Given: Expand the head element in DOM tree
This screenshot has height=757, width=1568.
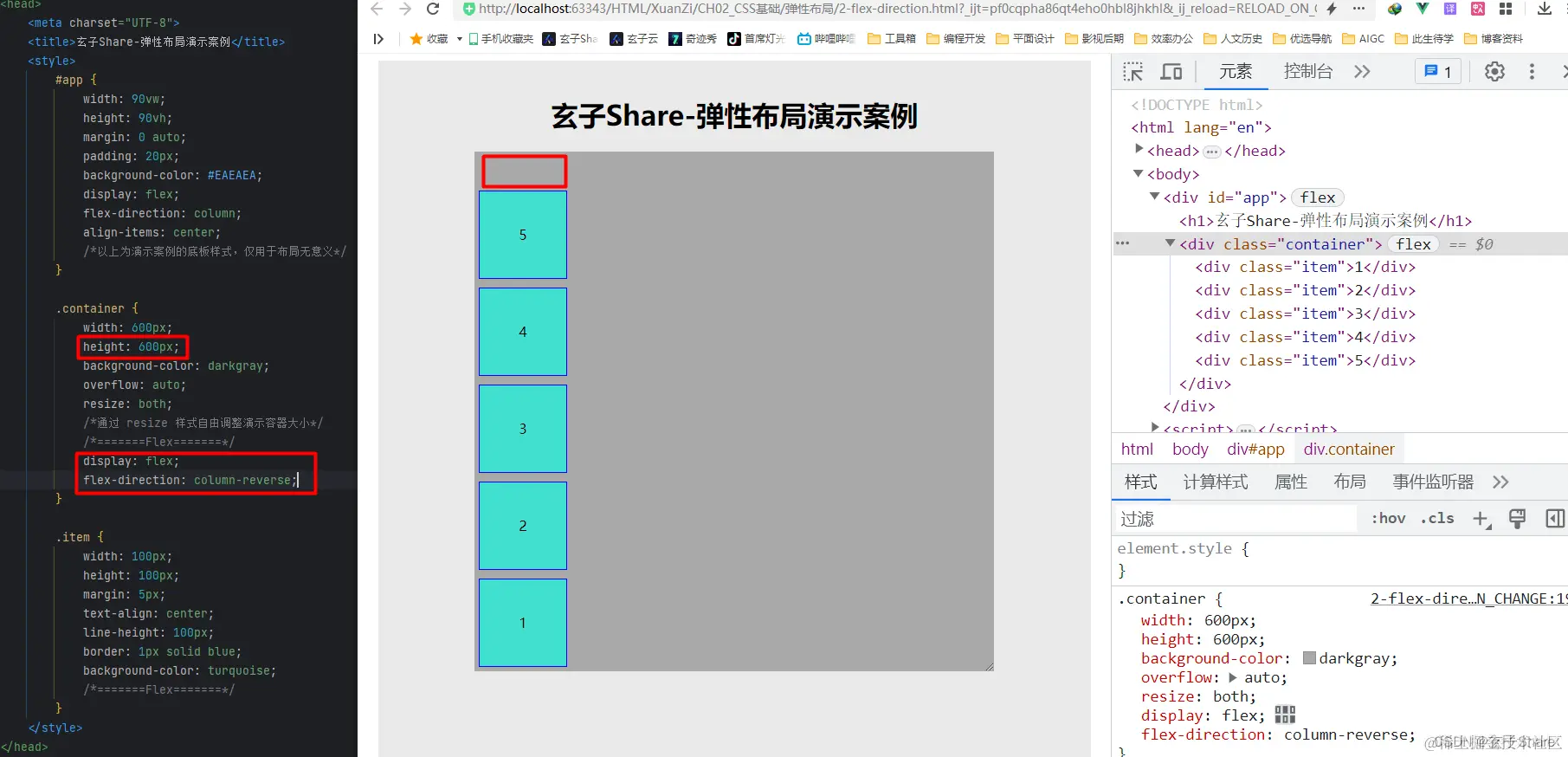Looking at the screenshot, I should click(1139, 149).
